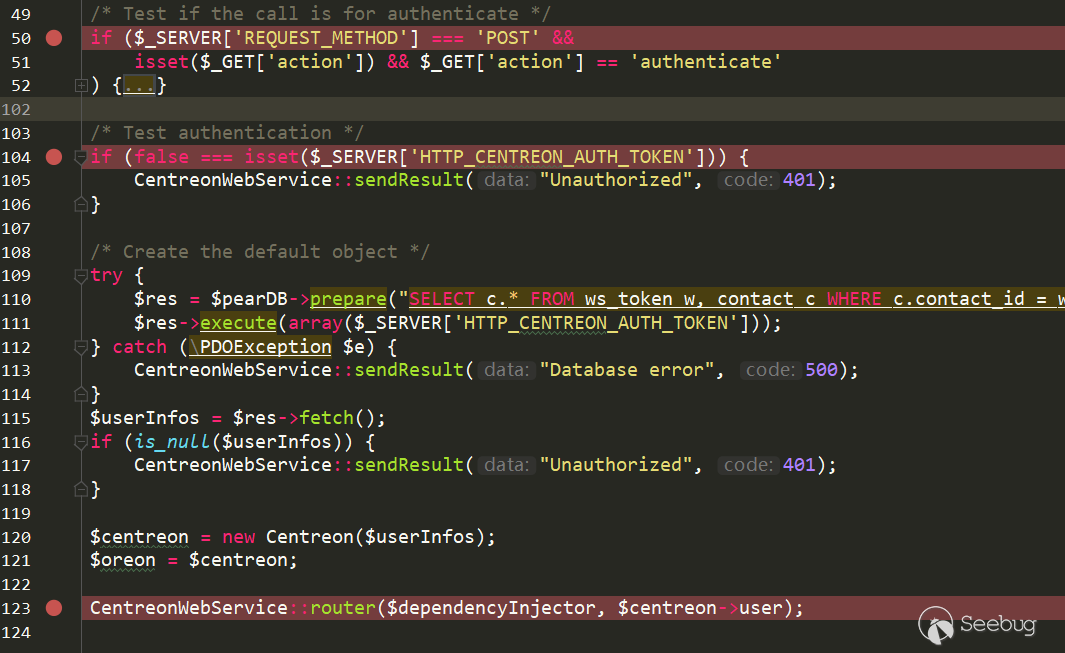
Task: Remove the breakpoint on line 50
Action: tap(54, 38)
